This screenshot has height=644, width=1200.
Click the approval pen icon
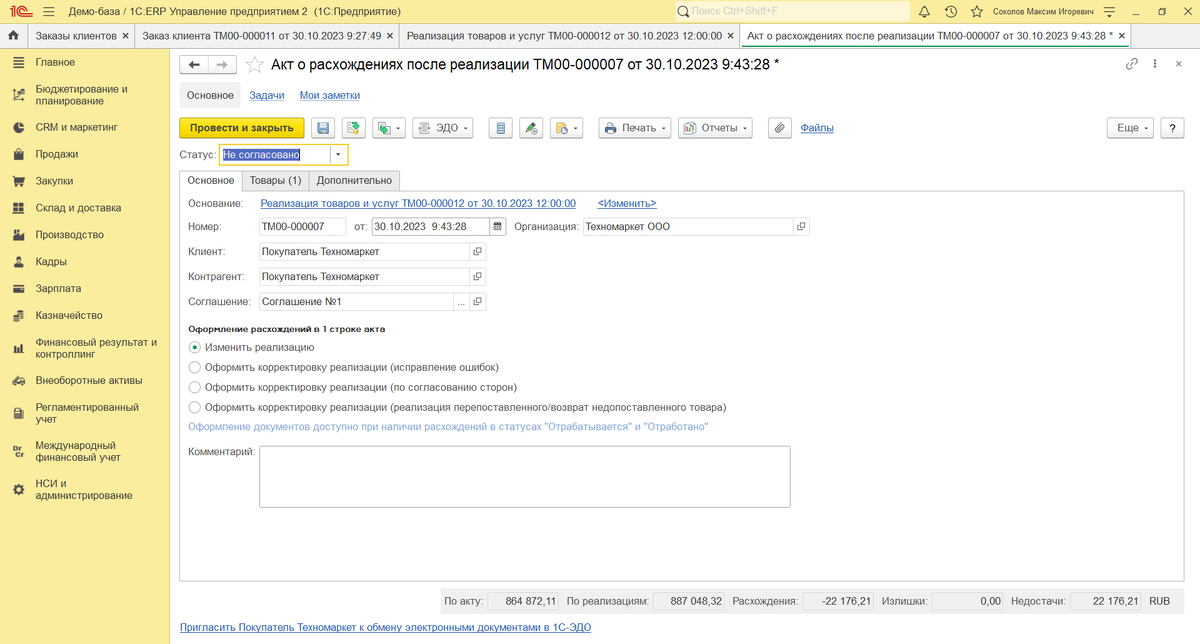pos(531,128)
